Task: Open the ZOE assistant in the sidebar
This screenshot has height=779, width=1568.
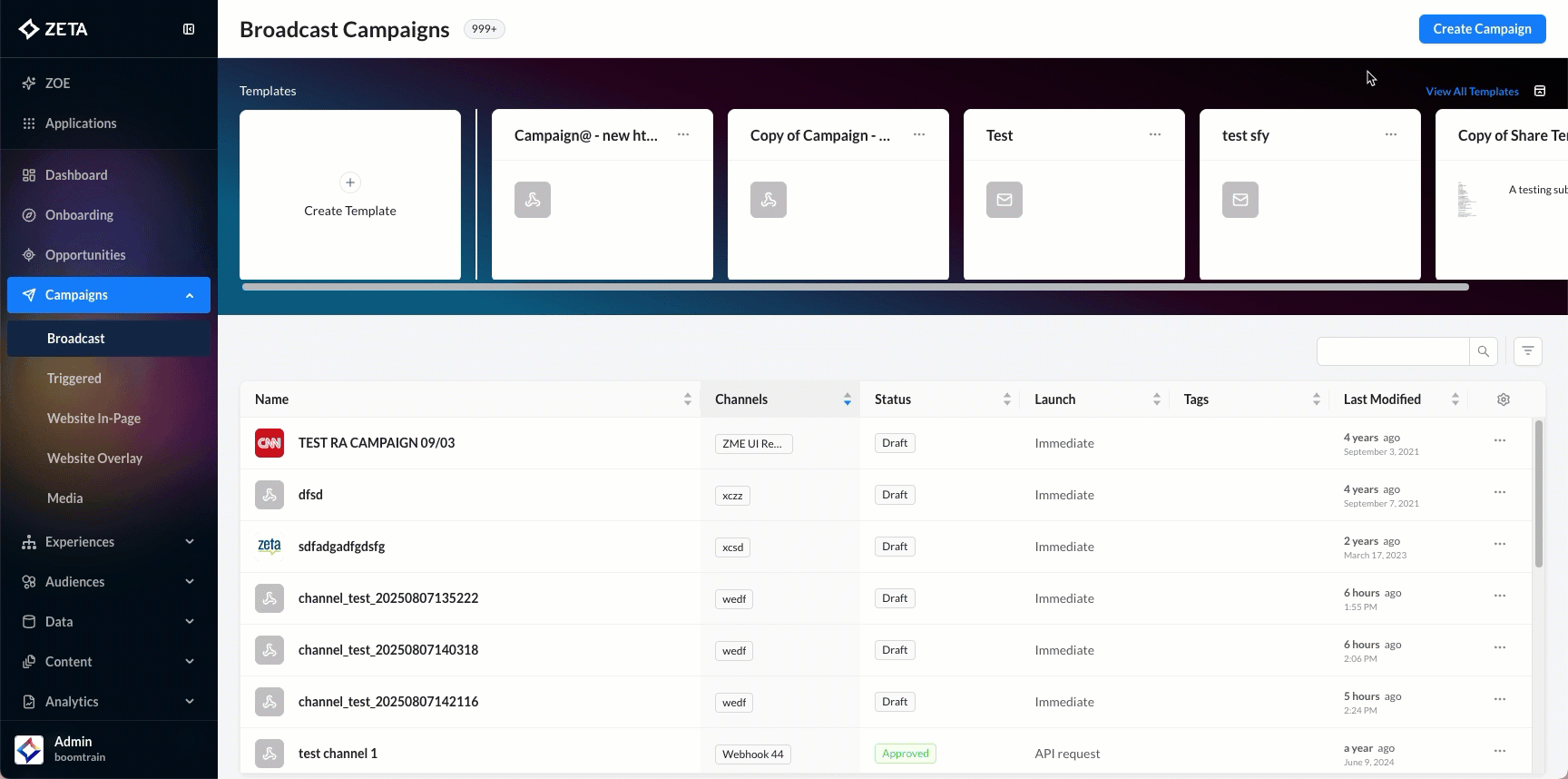Action: (58, 83)
